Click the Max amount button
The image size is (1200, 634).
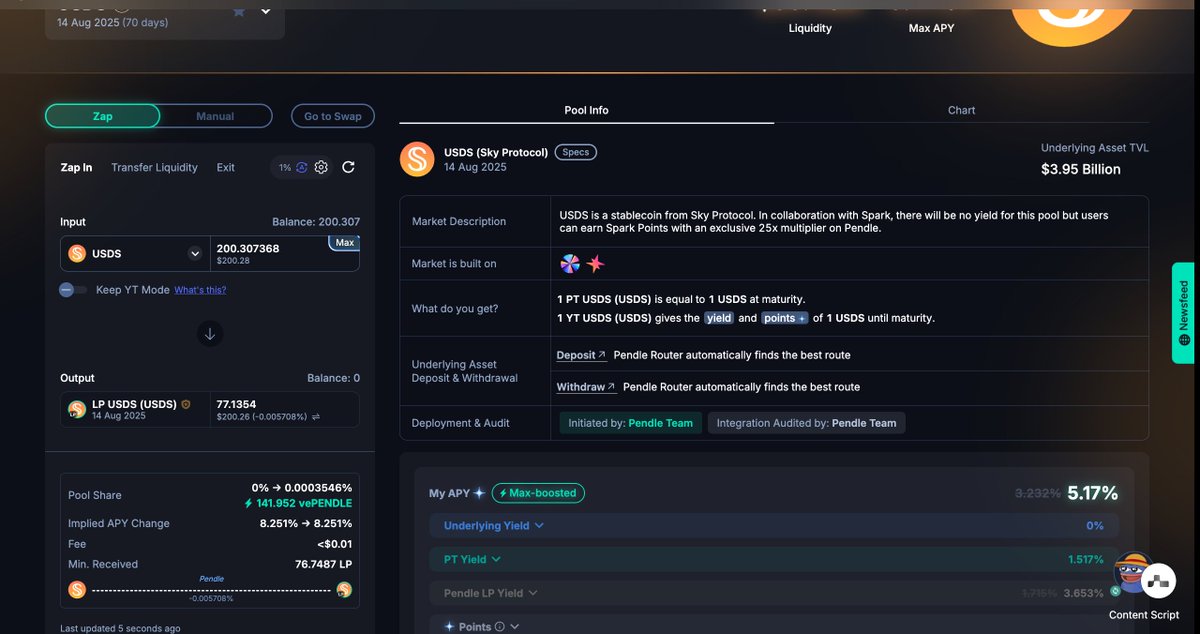pos(344,243)
